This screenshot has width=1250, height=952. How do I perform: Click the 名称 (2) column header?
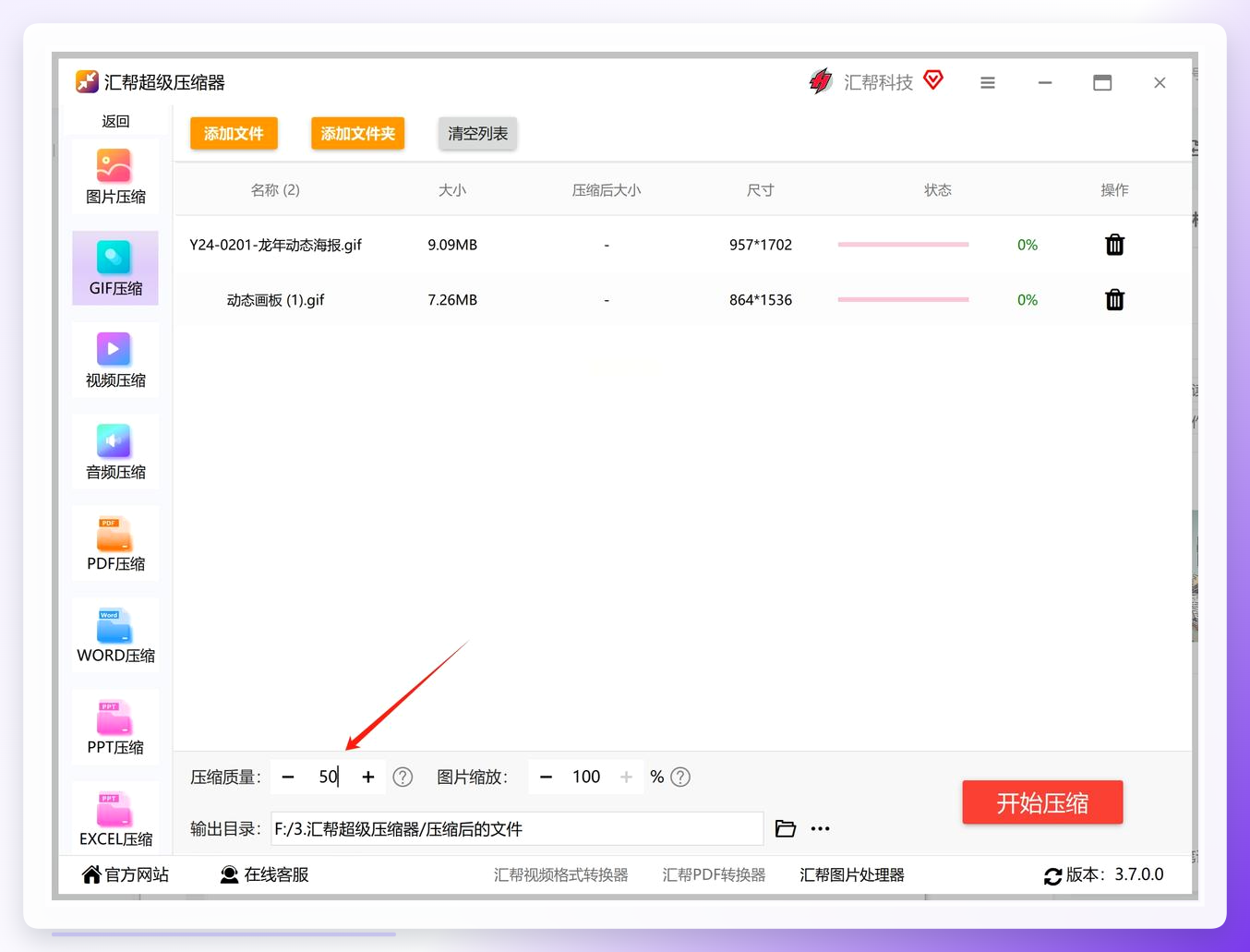275,190
